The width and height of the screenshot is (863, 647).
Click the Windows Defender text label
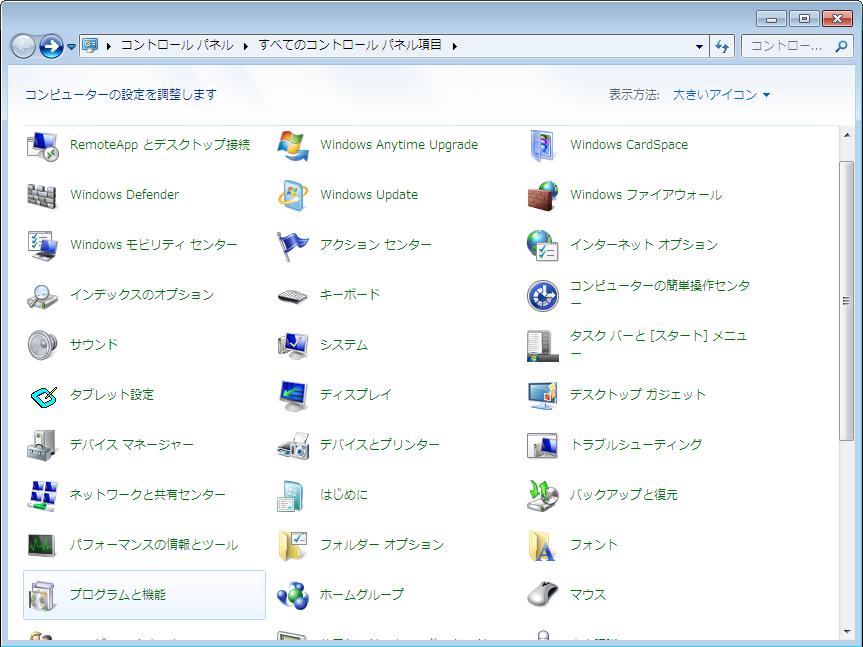(x=124, y=195)
